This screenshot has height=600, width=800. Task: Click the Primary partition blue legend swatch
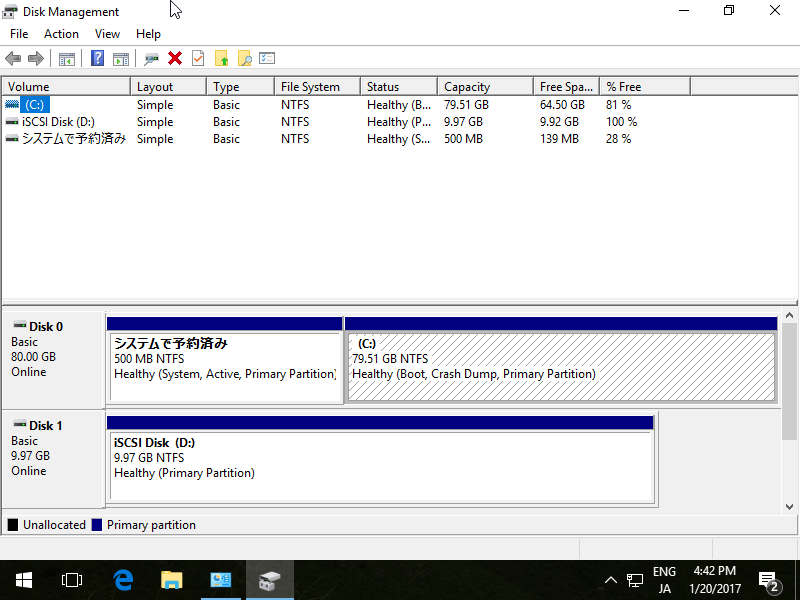pyautogui.click(x=97, y=524)
